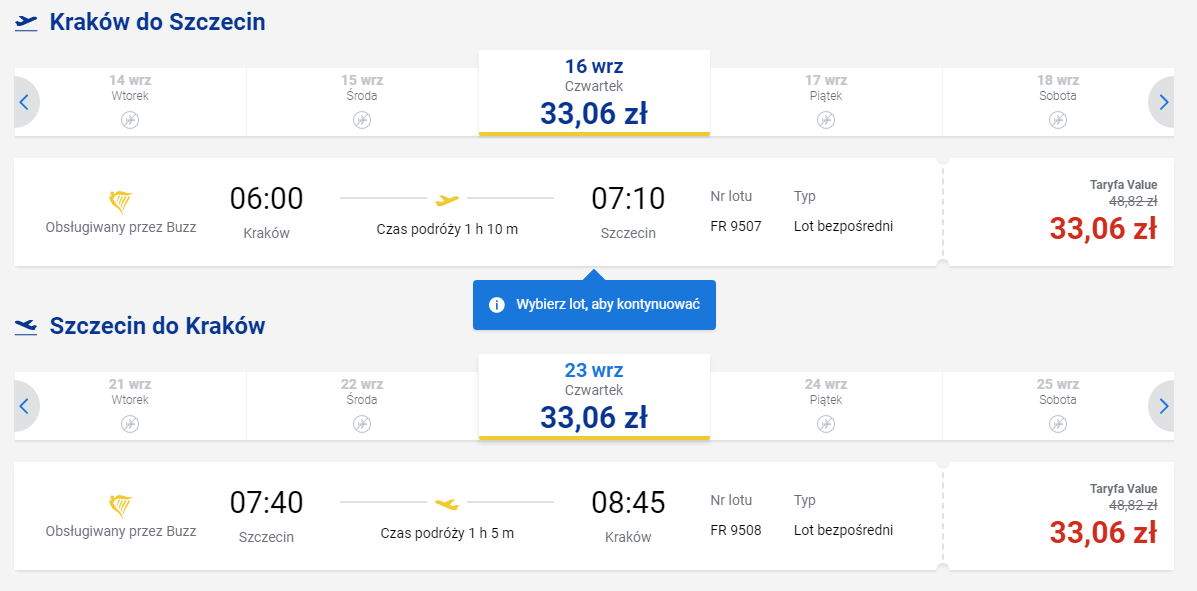1197x591 pixels.
Task: Click Czas podróży 1 h 10 m
Action: [447, 228]
